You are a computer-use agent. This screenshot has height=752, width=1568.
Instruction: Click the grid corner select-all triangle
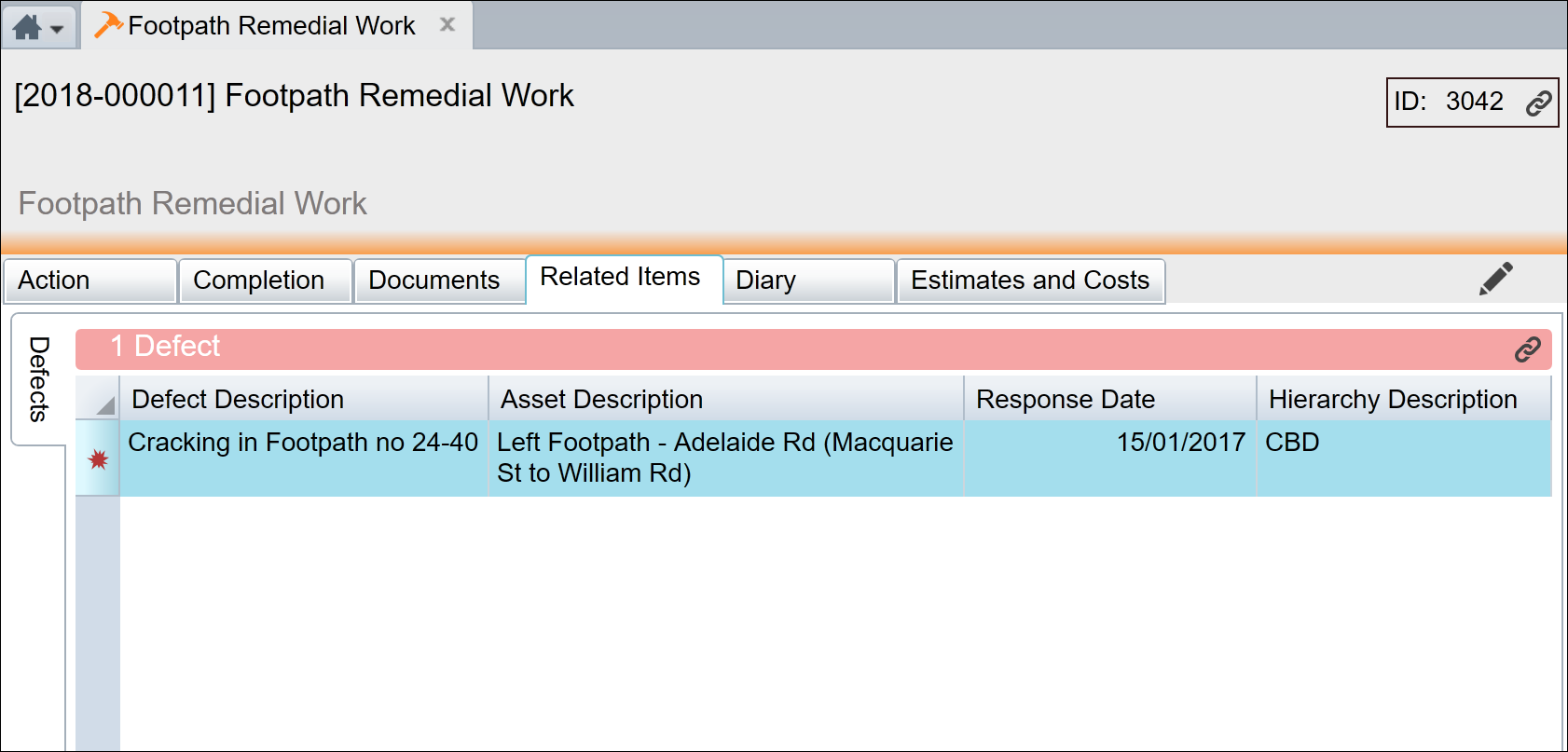pos(104,404)
